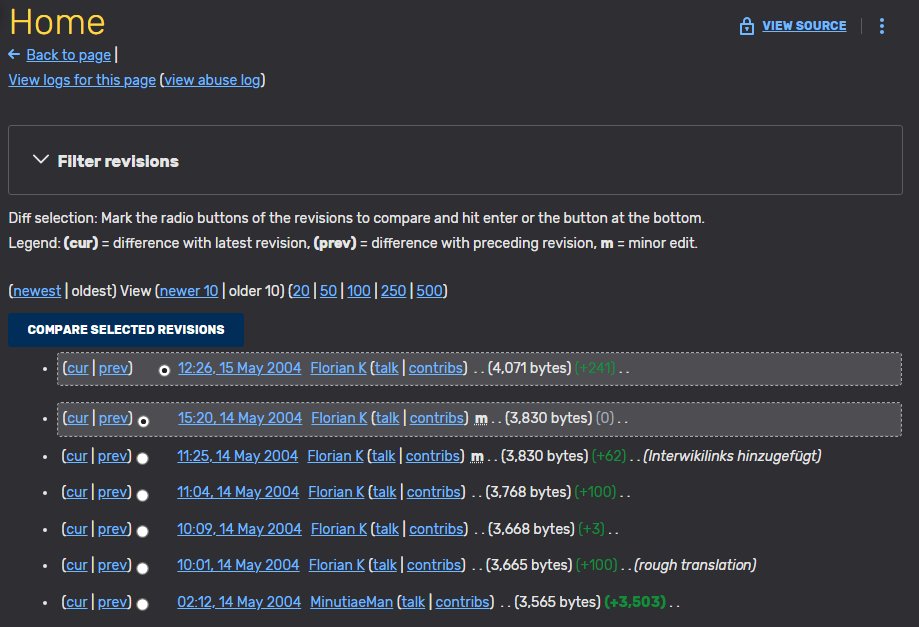
Task: Open the View Source link
Action: (x=804, y=26)
